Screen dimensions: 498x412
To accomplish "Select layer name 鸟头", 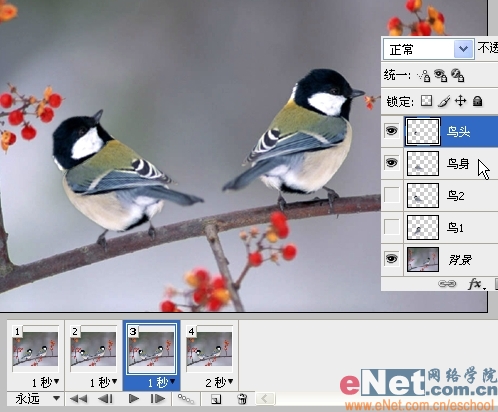I will click(x=458, y=132).
